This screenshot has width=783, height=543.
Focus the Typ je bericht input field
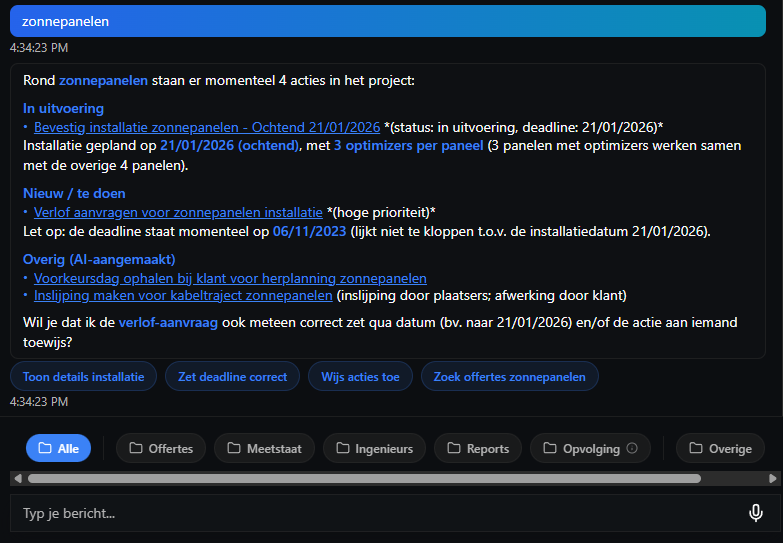(370, 513)
